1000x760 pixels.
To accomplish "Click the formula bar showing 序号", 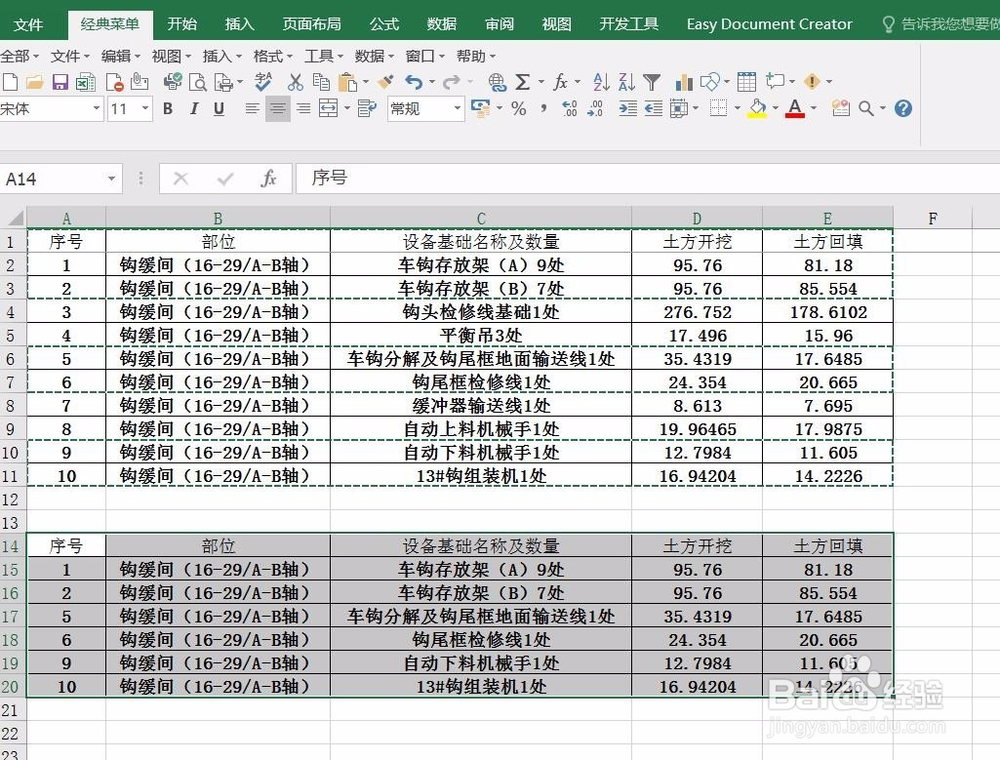I will click(647, 179).
